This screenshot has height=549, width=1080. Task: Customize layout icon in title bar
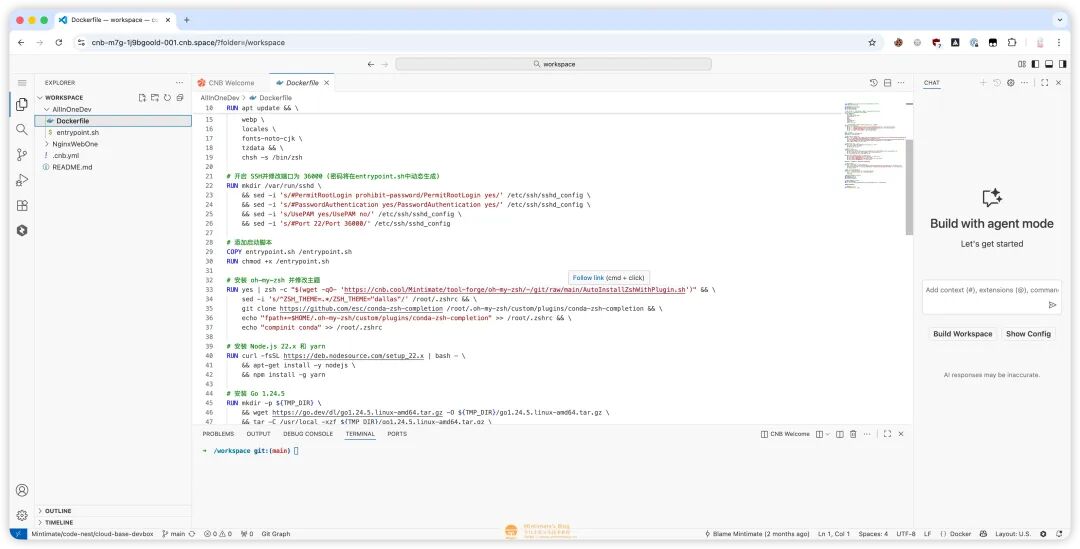click(x=1021, y=64)
